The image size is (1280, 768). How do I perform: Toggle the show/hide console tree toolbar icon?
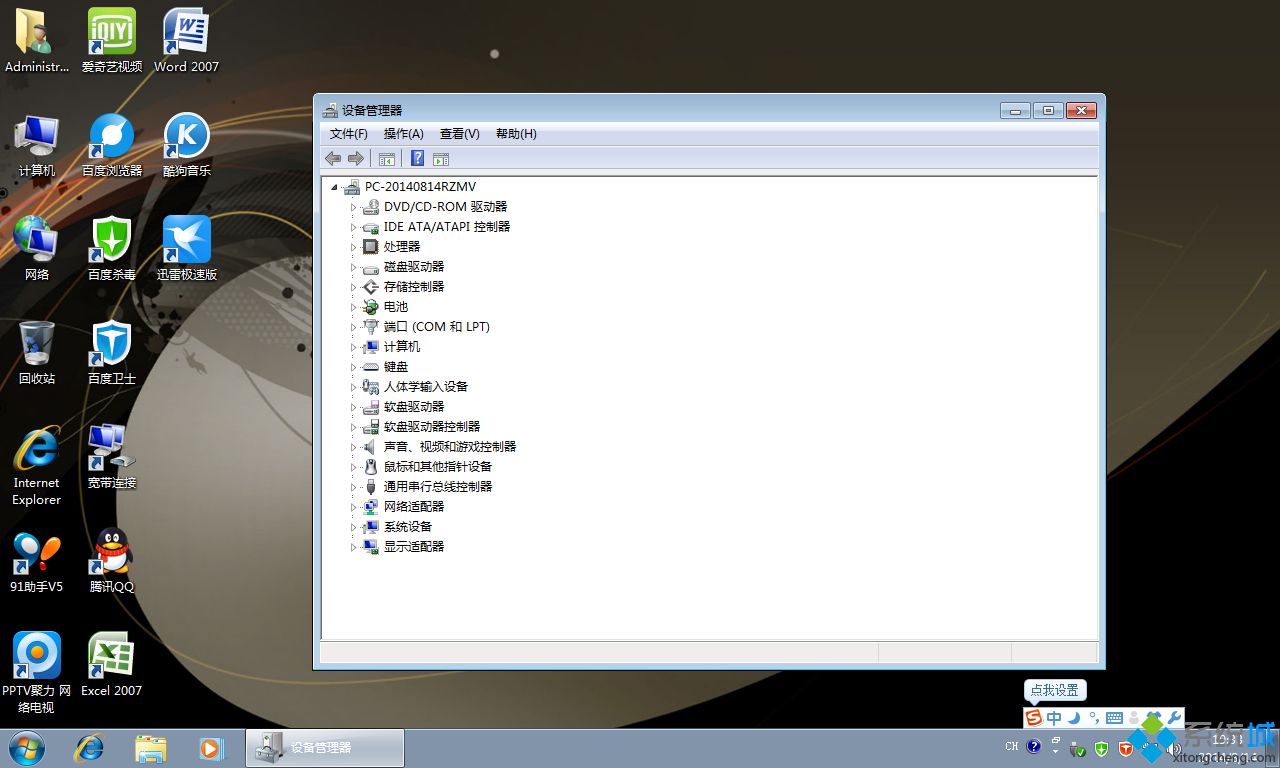click(x=387, y=158)
